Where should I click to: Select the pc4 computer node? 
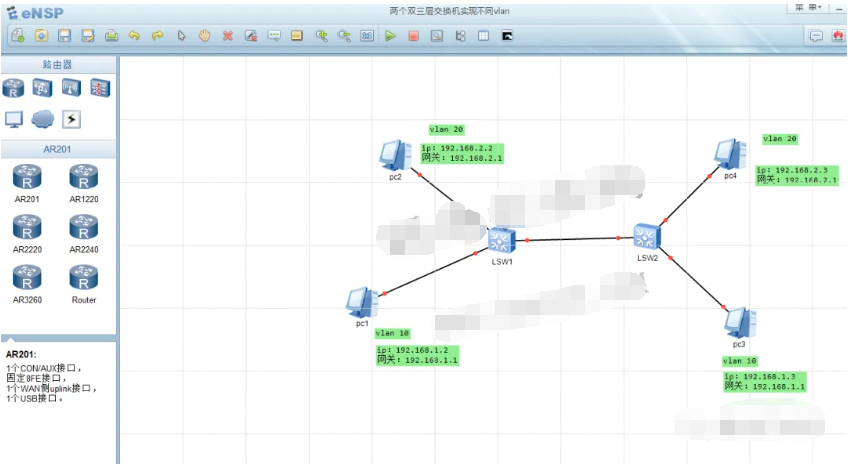(731, 154)
